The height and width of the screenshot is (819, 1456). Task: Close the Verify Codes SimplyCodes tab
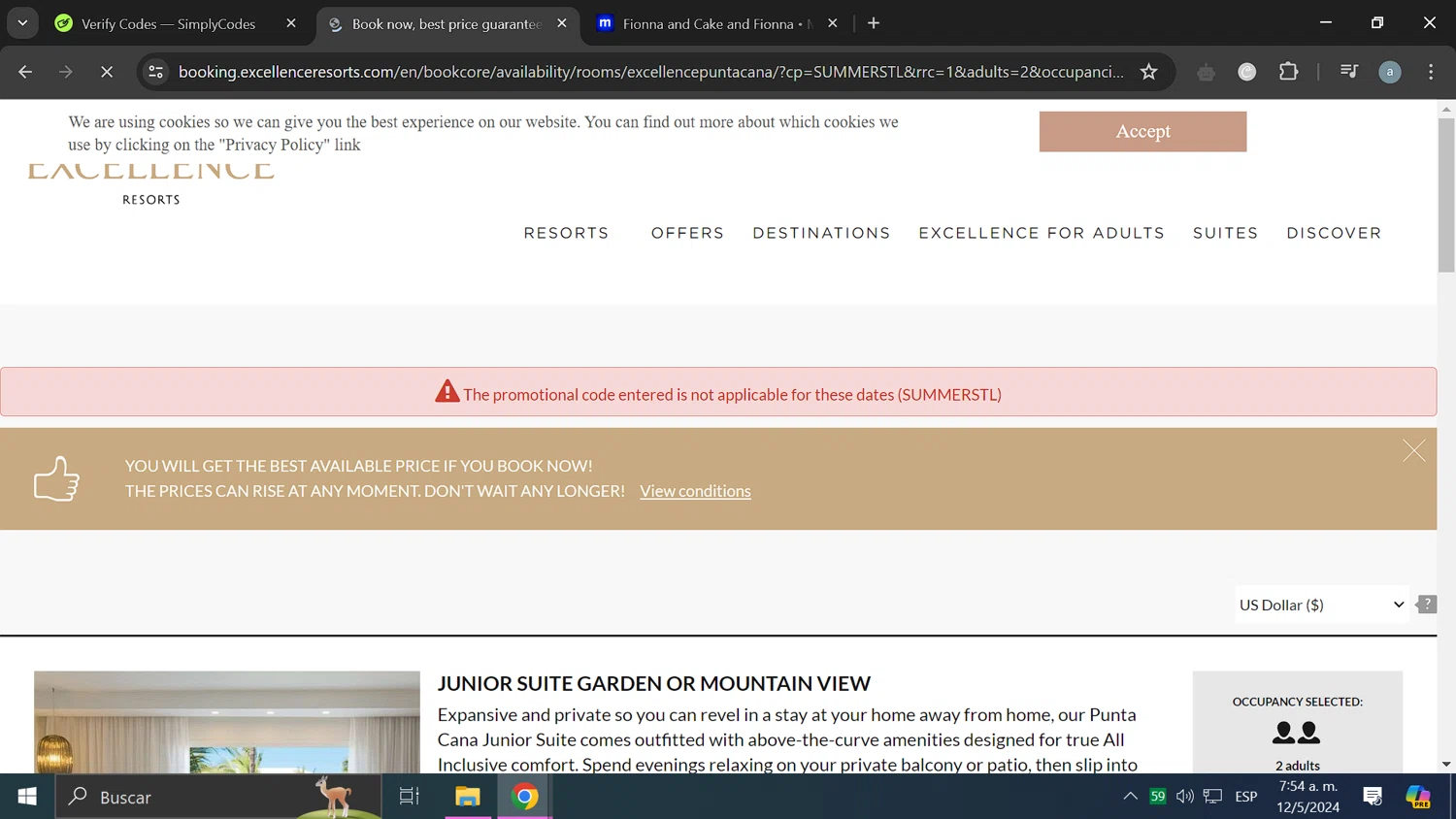click(291, 23)
